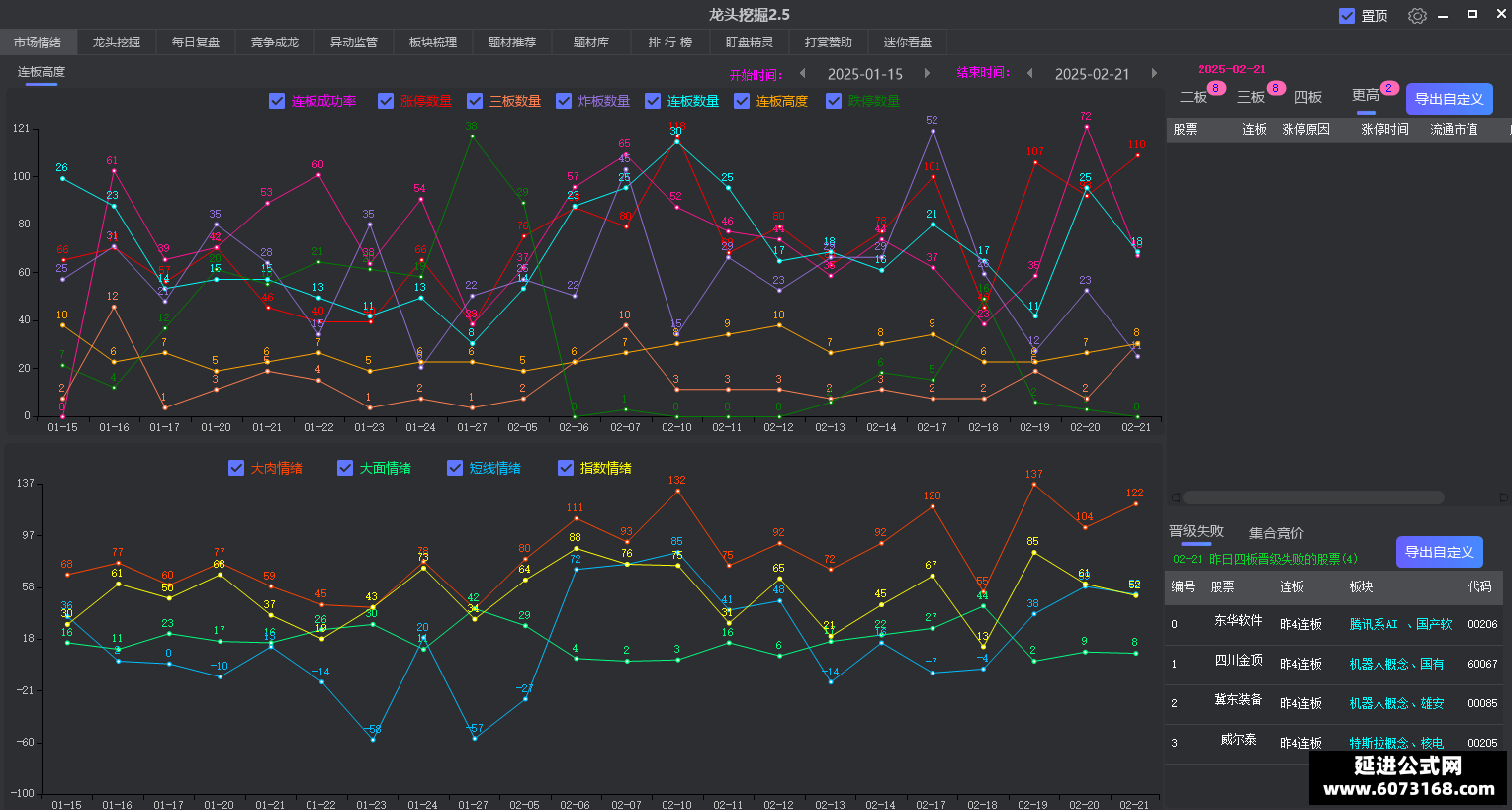Open the 题材库 tab
Screen dimensions: 1512x810
click(x=591, y=43)
